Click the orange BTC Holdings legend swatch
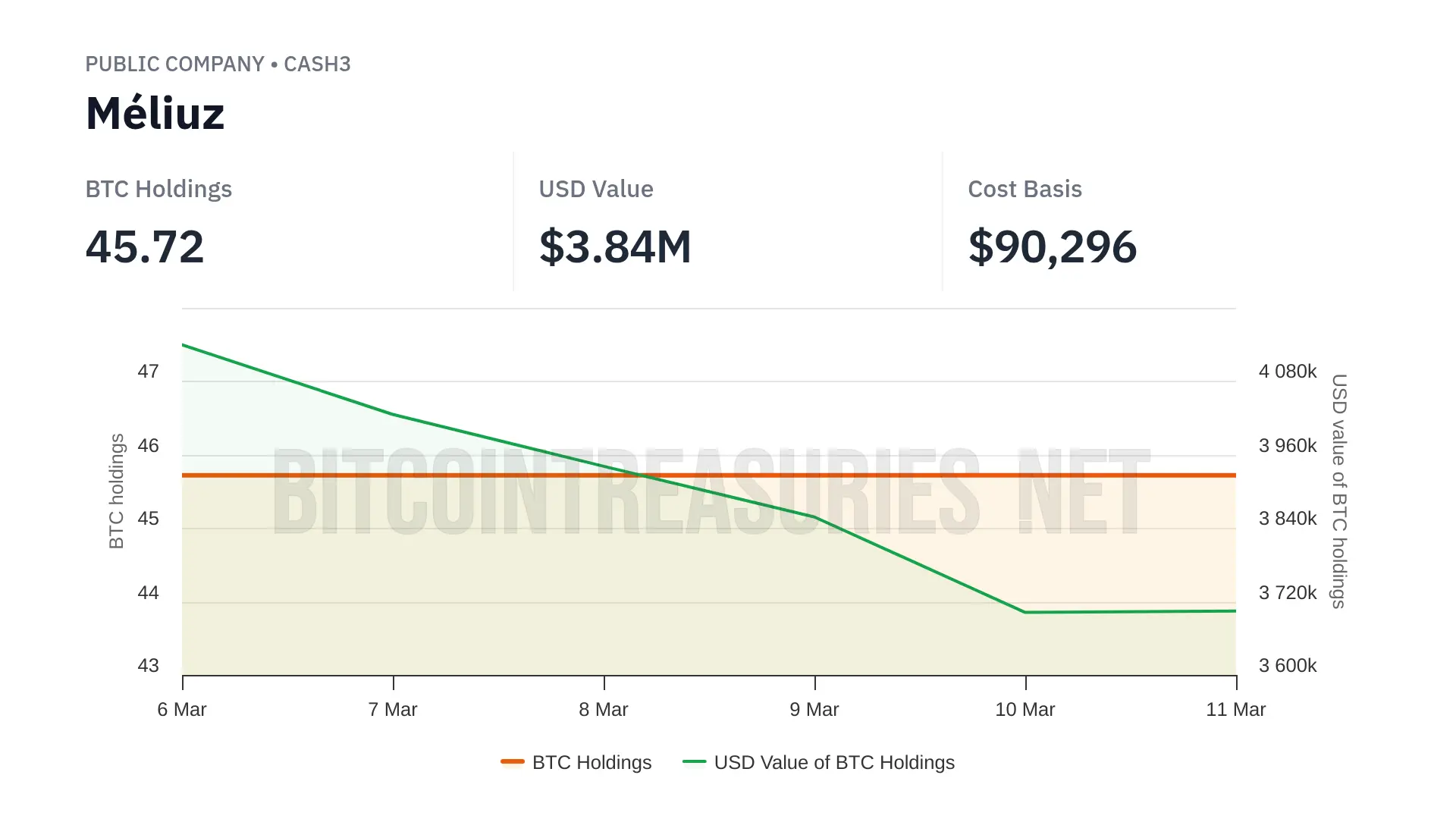This screenshot has width=1456, height=819. pos(513,761)
